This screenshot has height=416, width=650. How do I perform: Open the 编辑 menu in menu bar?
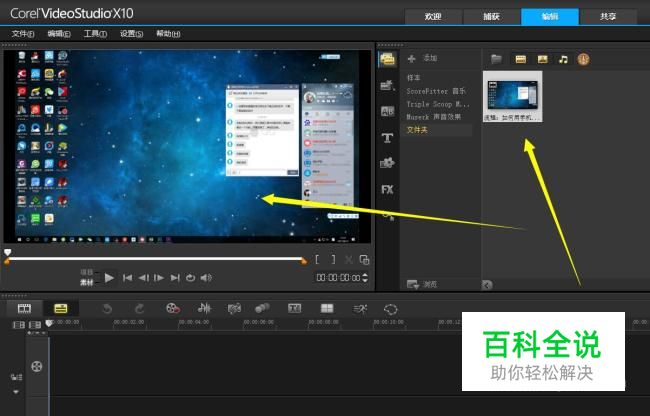pos(59,34)
